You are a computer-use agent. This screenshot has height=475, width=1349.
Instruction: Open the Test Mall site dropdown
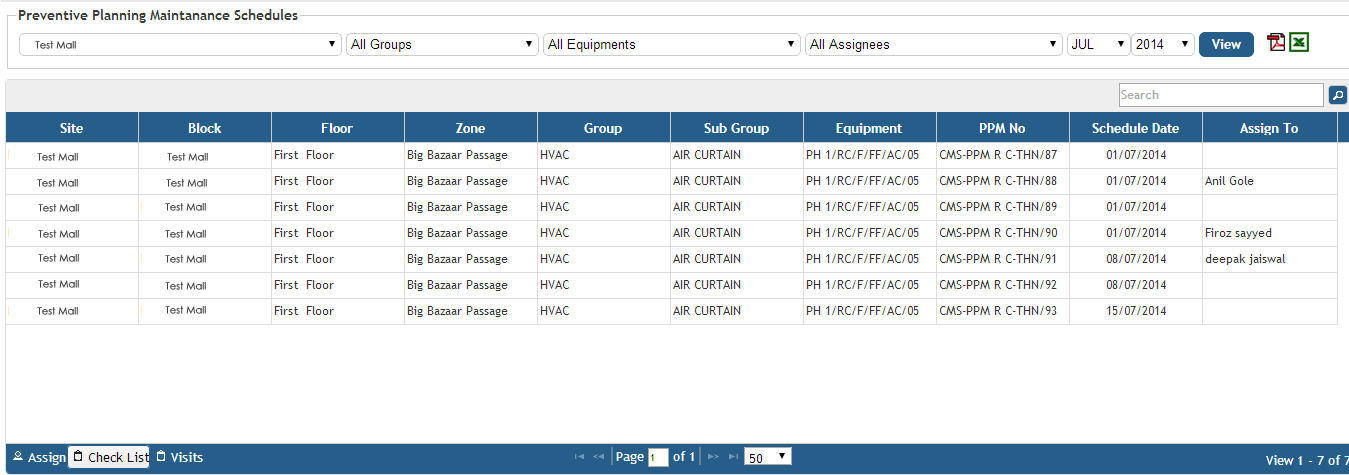point(180,45)
